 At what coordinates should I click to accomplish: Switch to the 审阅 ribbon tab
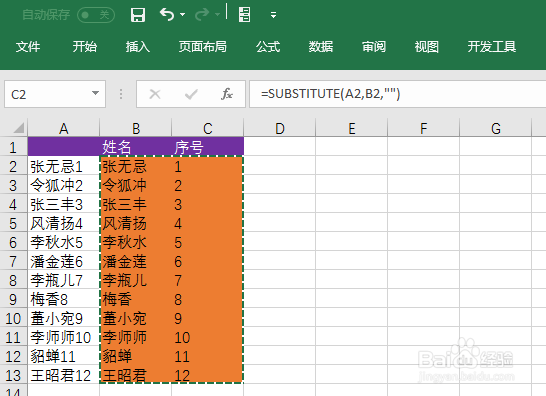tap(374, 46)
